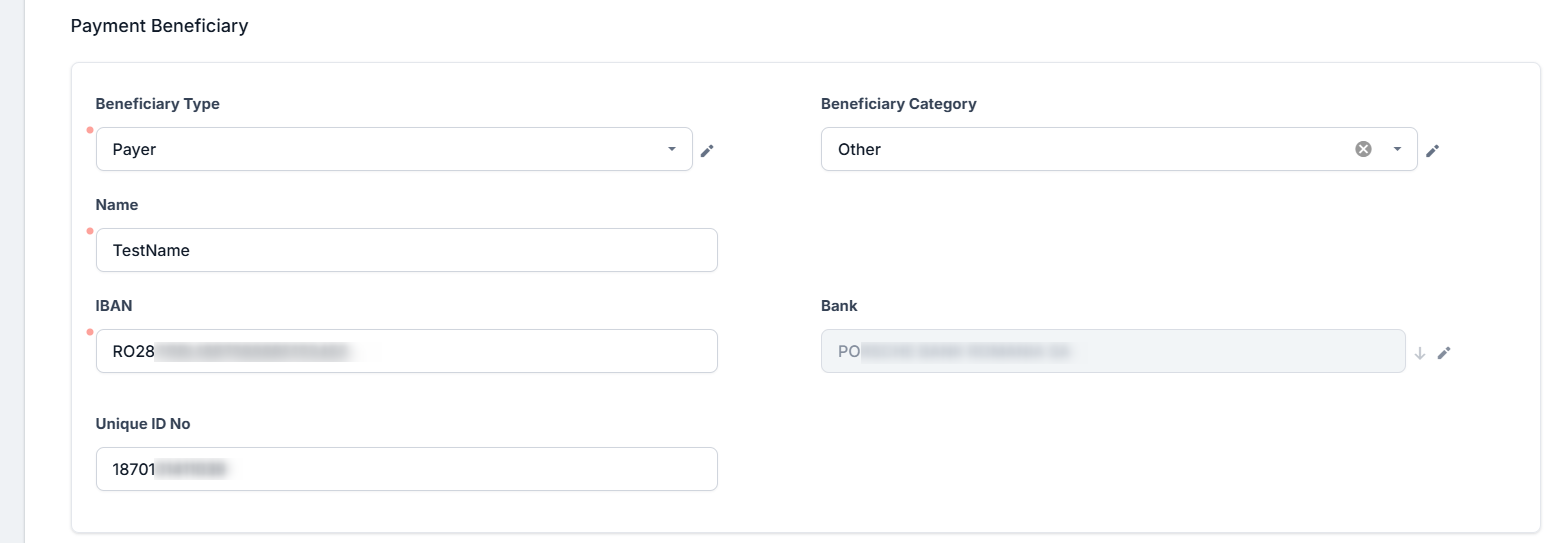Screen dimensions: 1566x543
Task: Focus the Name field containing TestName
Action: click(406, 250)
